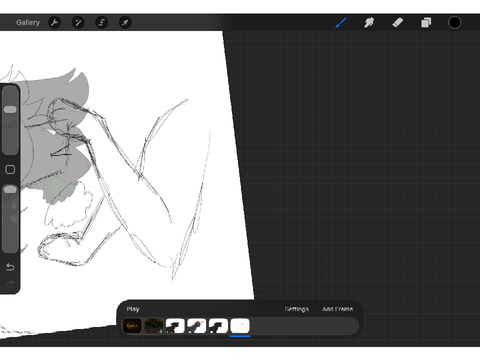480x360 pixels.
Task: Select the first frame in timeline
Action: coord(132,326)
